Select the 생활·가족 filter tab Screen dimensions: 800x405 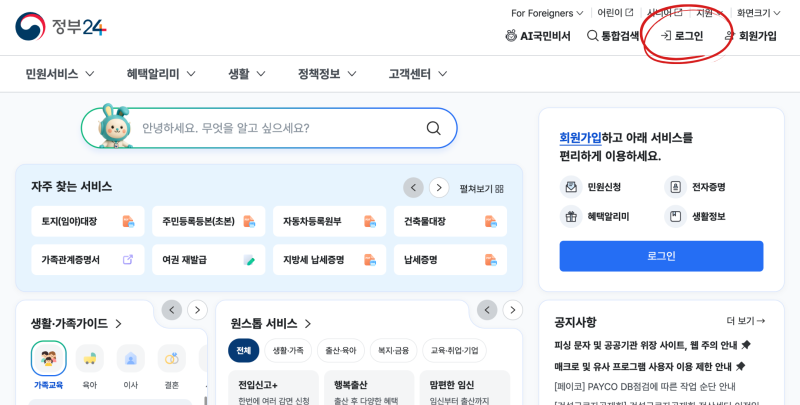(288, 350)
